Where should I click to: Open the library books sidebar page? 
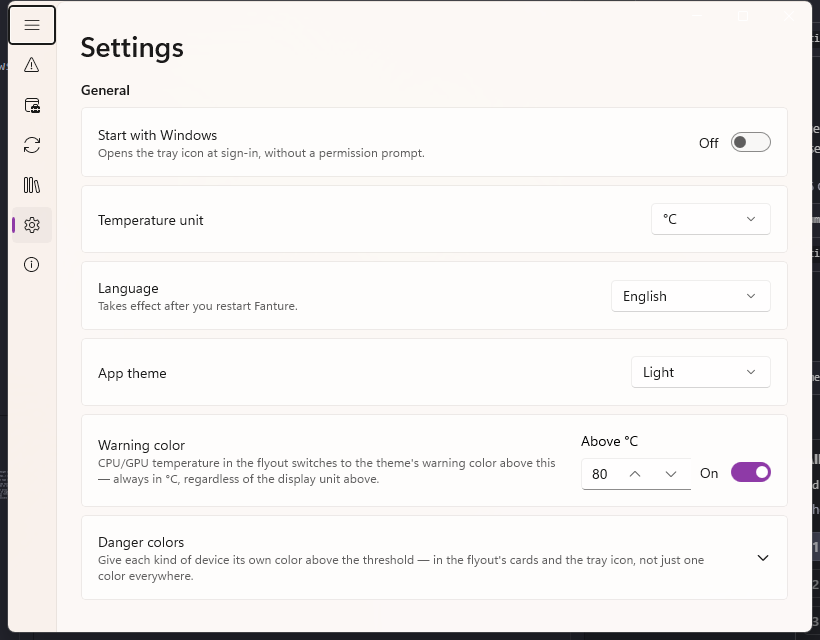[32, 185]
